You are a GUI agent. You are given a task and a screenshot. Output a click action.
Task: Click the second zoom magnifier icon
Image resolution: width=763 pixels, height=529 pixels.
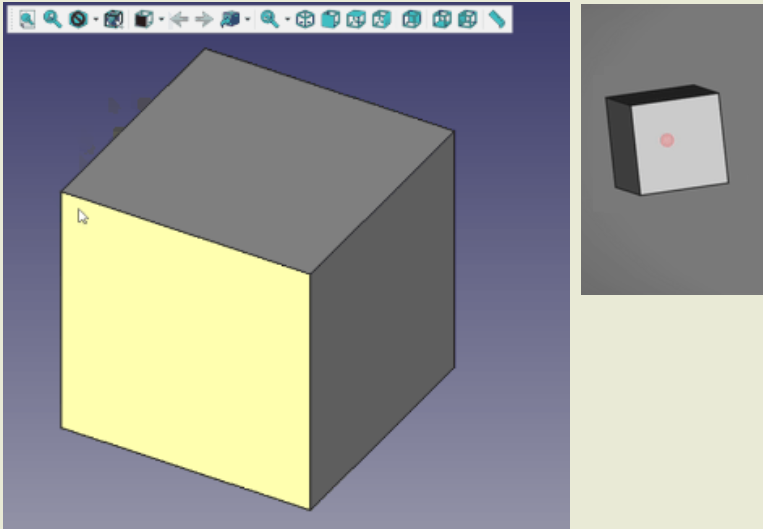pyautogui.click(x=269, y=19)
